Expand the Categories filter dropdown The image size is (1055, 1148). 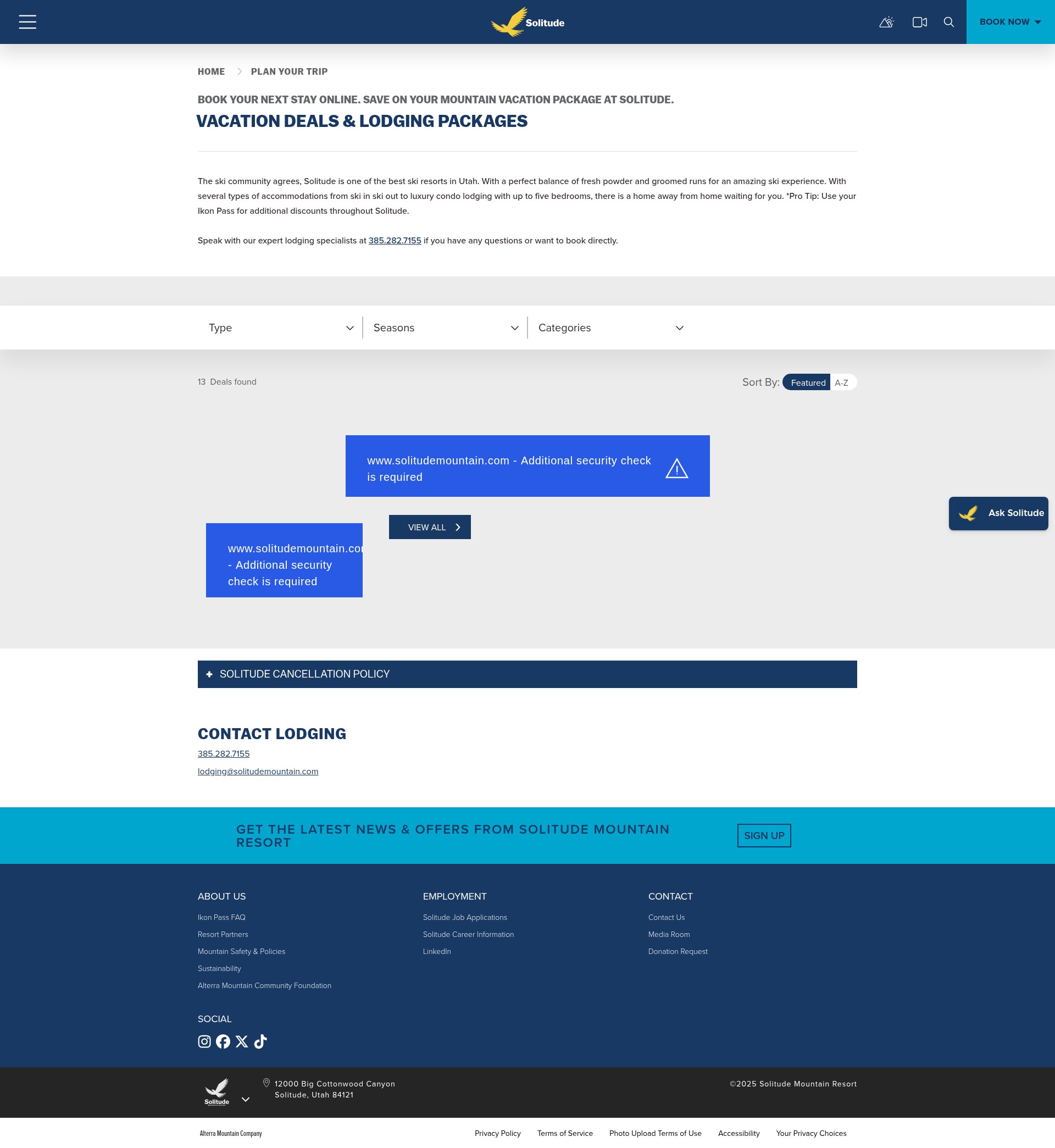pos(610,328)
